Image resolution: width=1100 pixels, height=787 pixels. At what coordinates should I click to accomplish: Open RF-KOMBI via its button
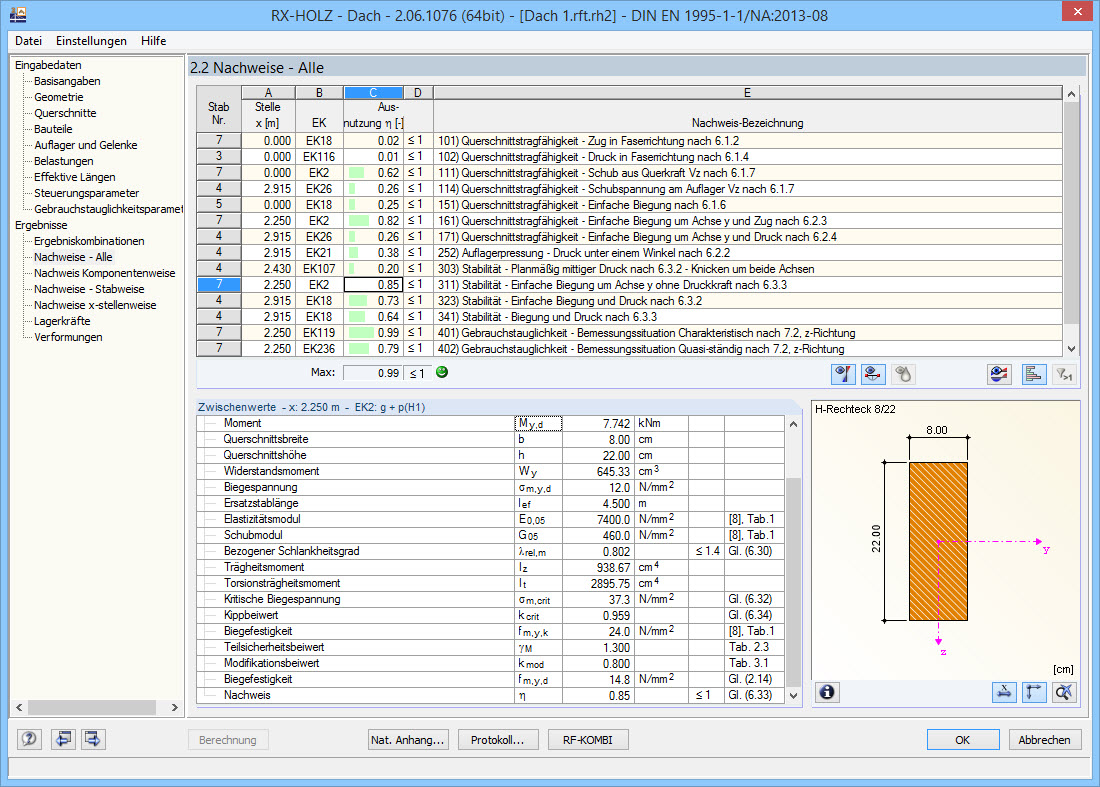(x=588, y=740)
